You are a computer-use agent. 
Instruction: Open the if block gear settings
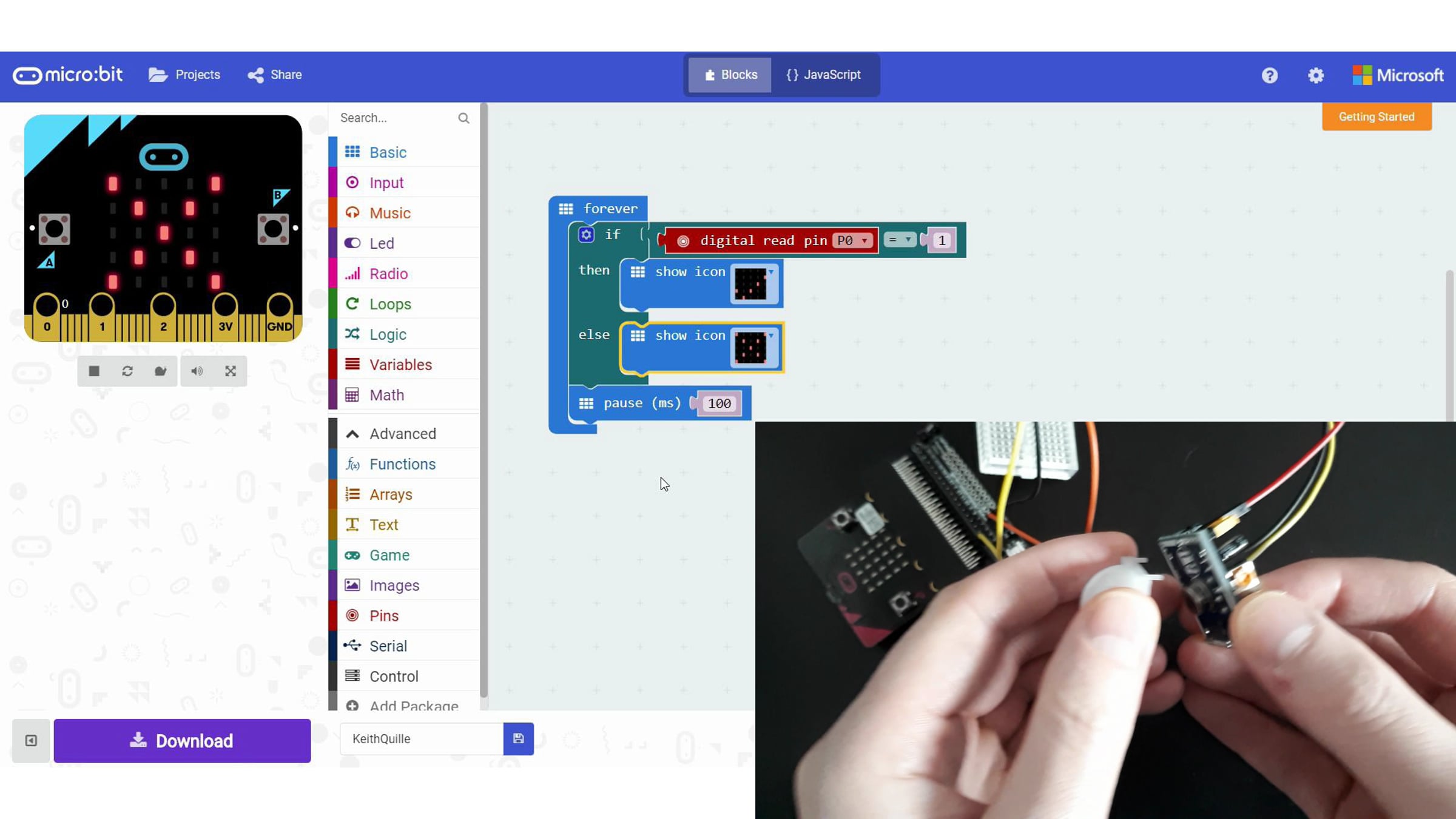pyautogui.click(x=586, y=235)
